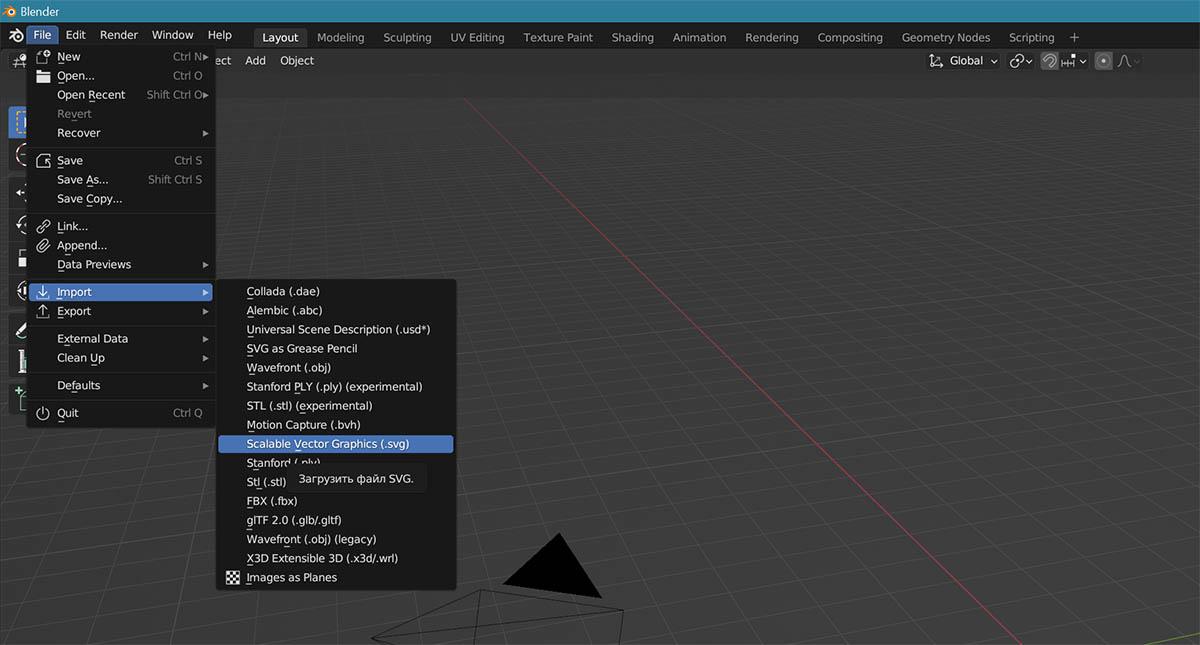Add a new workspace with plus icon
The width and height of the screenshot is (1200, 645).
point(1075,37)
